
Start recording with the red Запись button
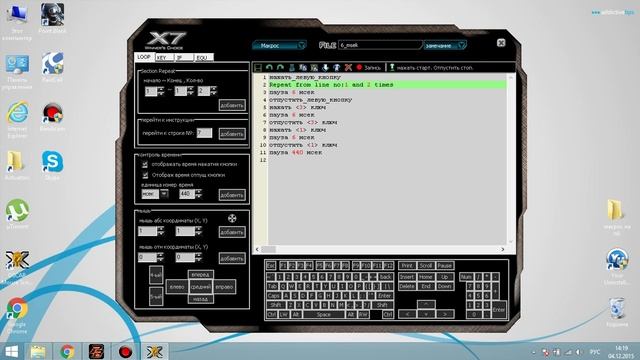pos(369,67)
